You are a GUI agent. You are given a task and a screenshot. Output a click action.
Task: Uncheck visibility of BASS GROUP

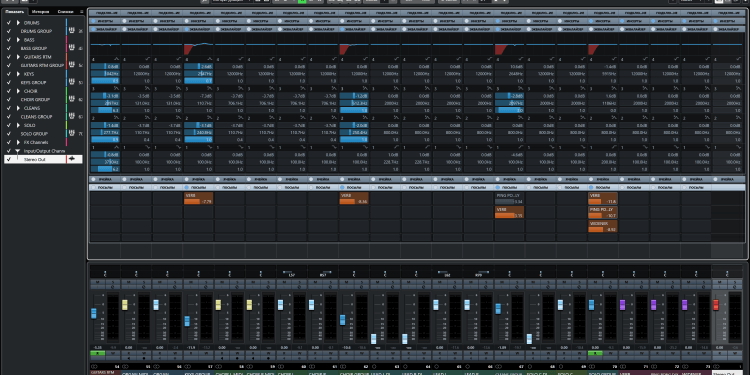pos(9,48)
